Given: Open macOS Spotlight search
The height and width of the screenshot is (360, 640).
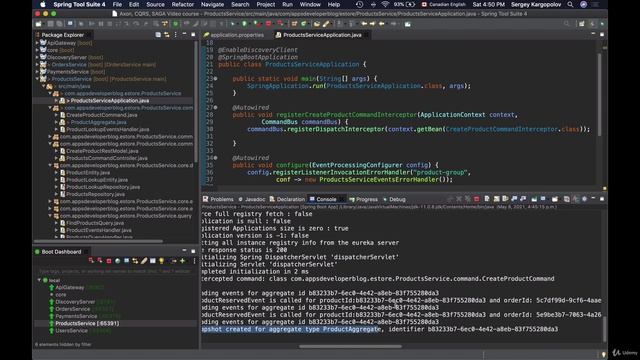Looking at the screenshot, I should 570,4.
